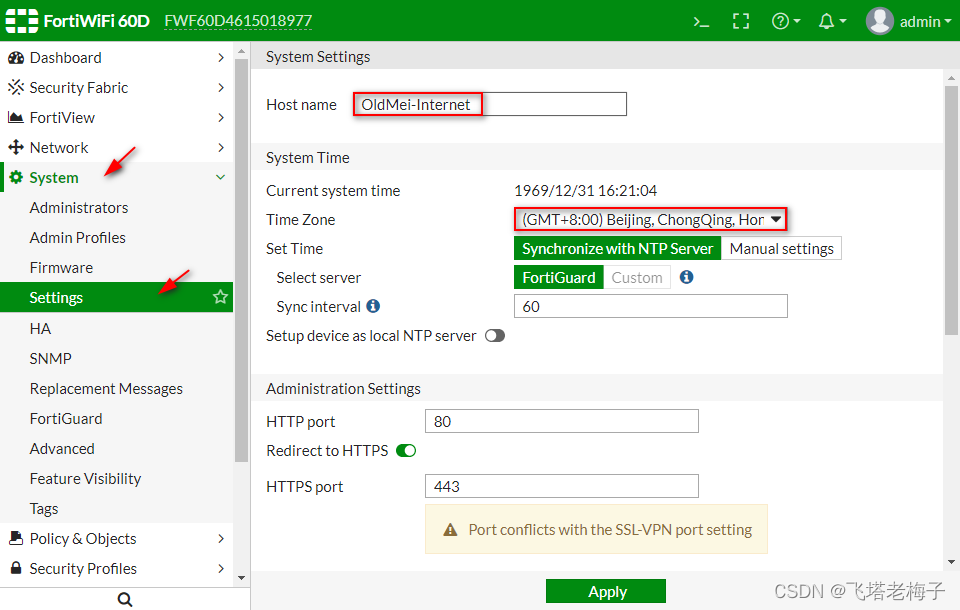Open the CLI console icon
This screenshot has height=610, width=960.
[701, 22]
